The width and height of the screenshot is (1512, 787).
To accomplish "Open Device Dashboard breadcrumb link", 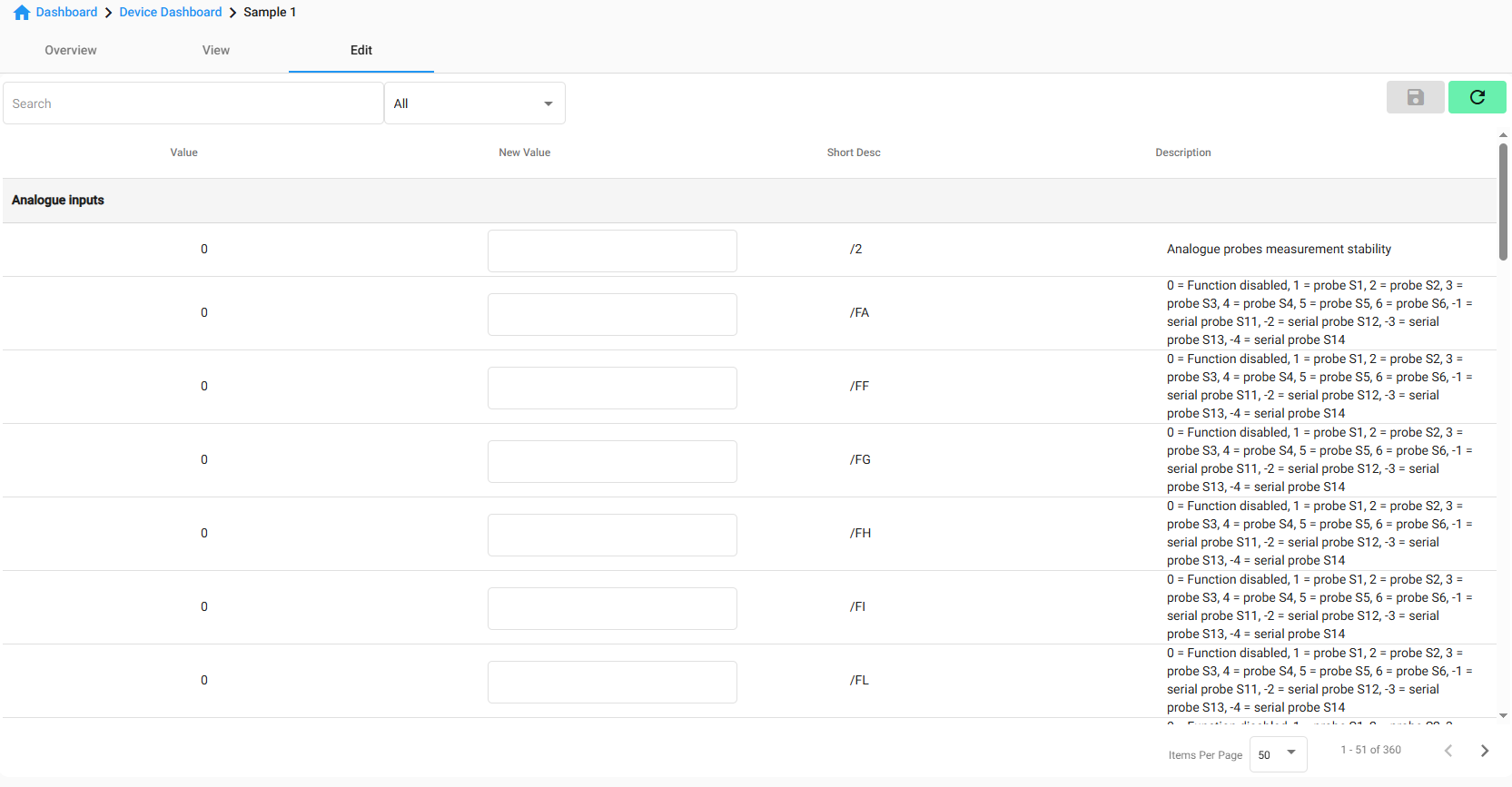I will coord(171,13).
